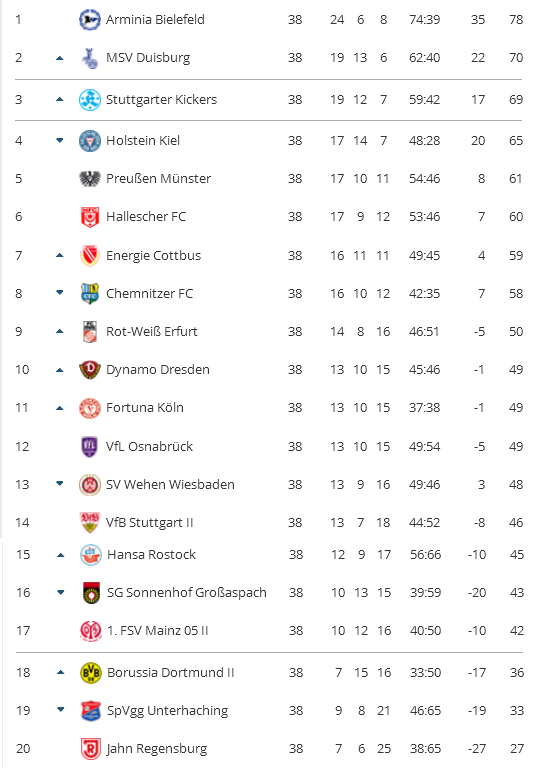Click the Arminia Bielefeld club crest
This screenshot has height=772, width=535.
click(90, 20)
